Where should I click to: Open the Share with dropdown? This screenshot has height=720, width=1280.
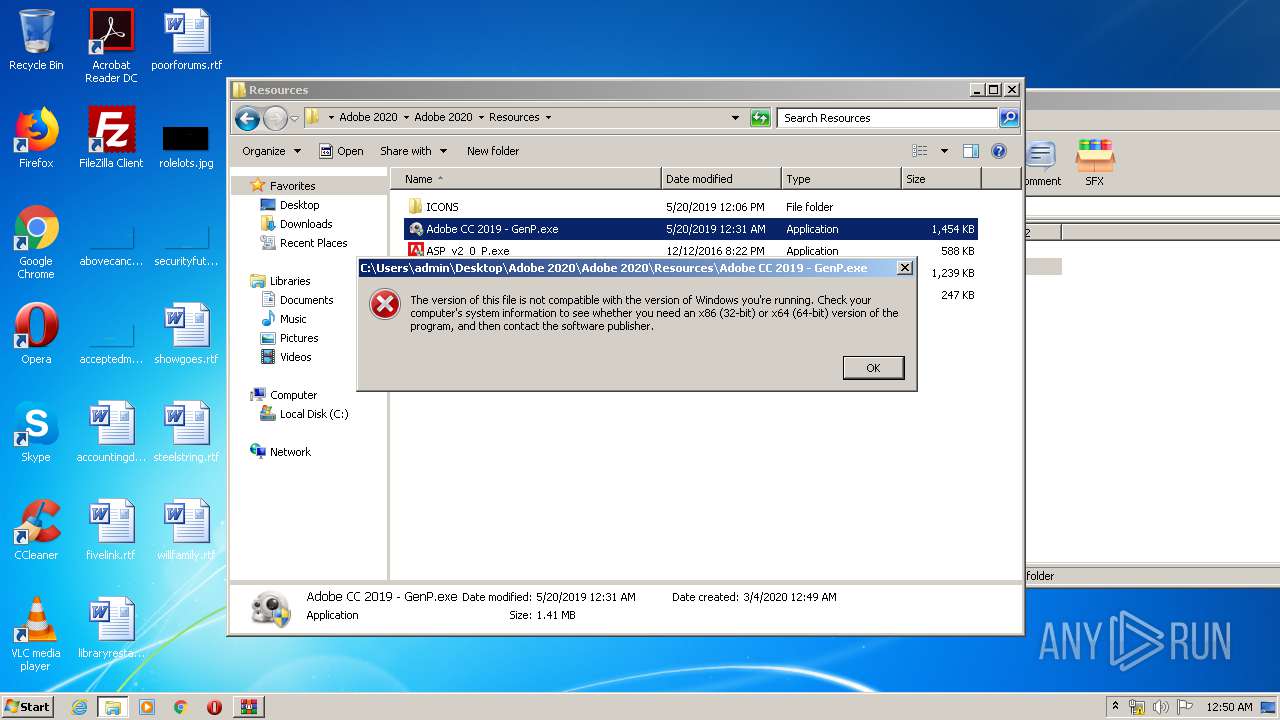(414, 151)
